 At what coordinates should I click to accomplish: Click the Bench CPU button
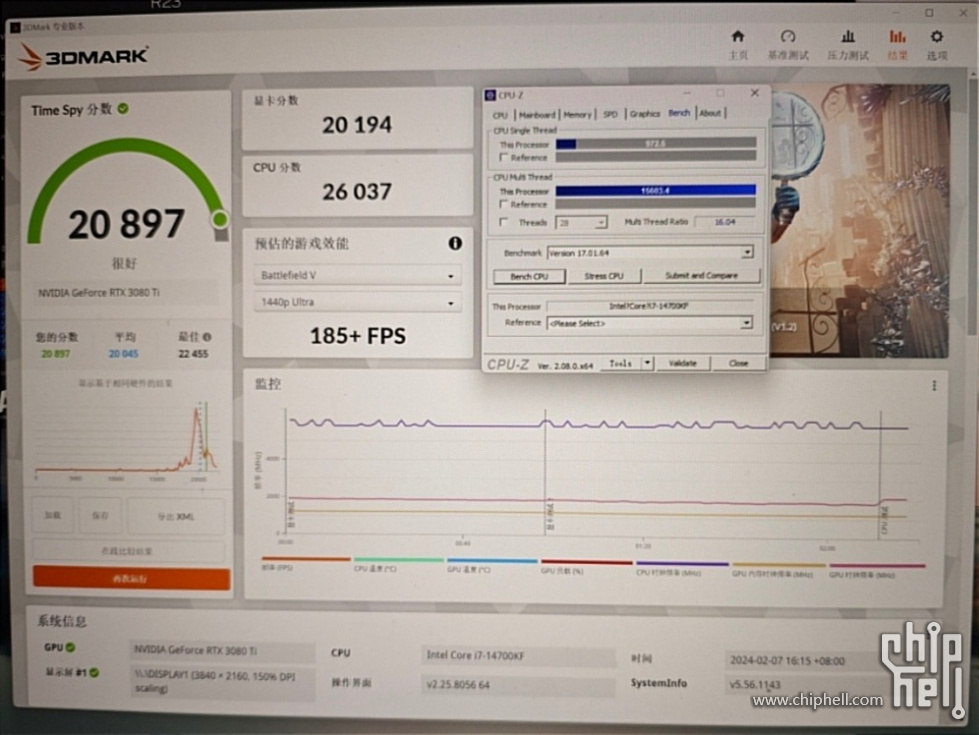point(529,276)
